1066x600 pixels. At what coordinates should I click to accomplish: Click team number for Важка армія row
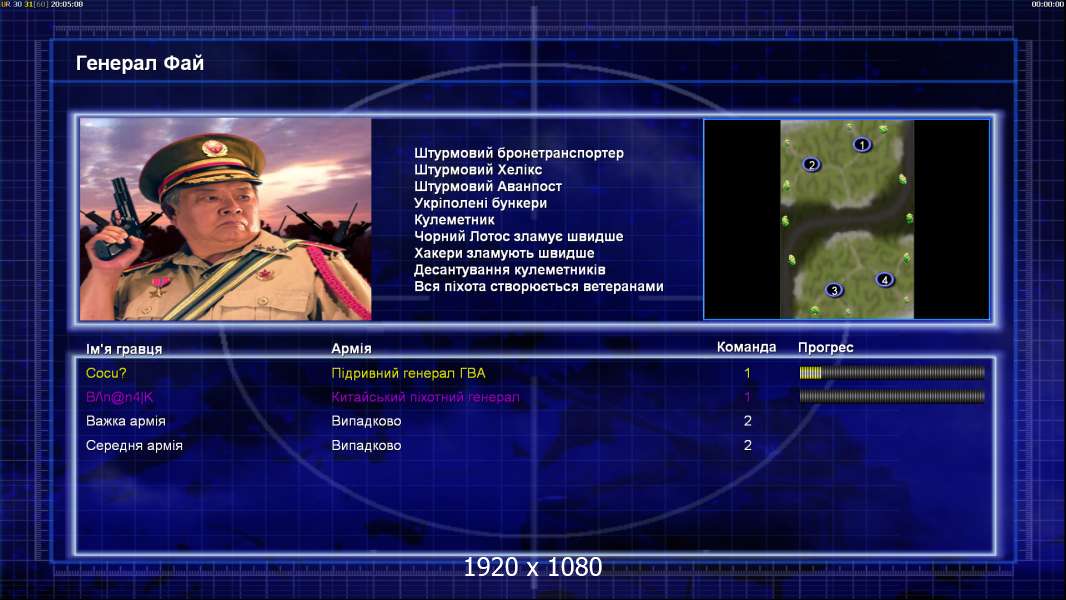click(x=747, y=421)
